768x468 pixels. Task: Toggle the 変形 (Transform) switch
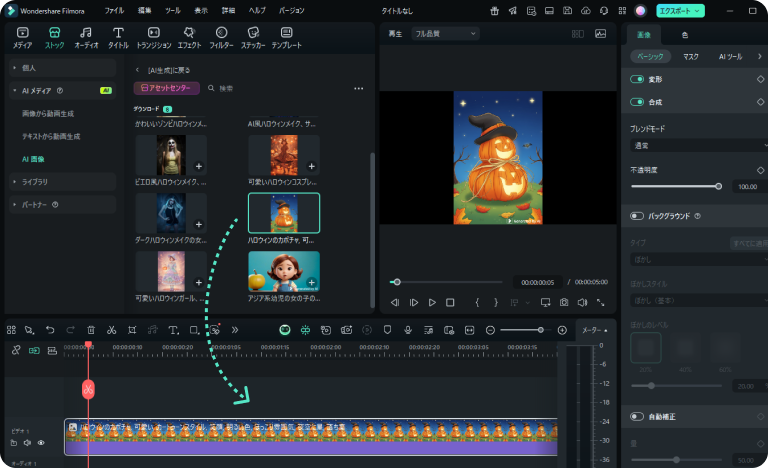pos(637,78)
